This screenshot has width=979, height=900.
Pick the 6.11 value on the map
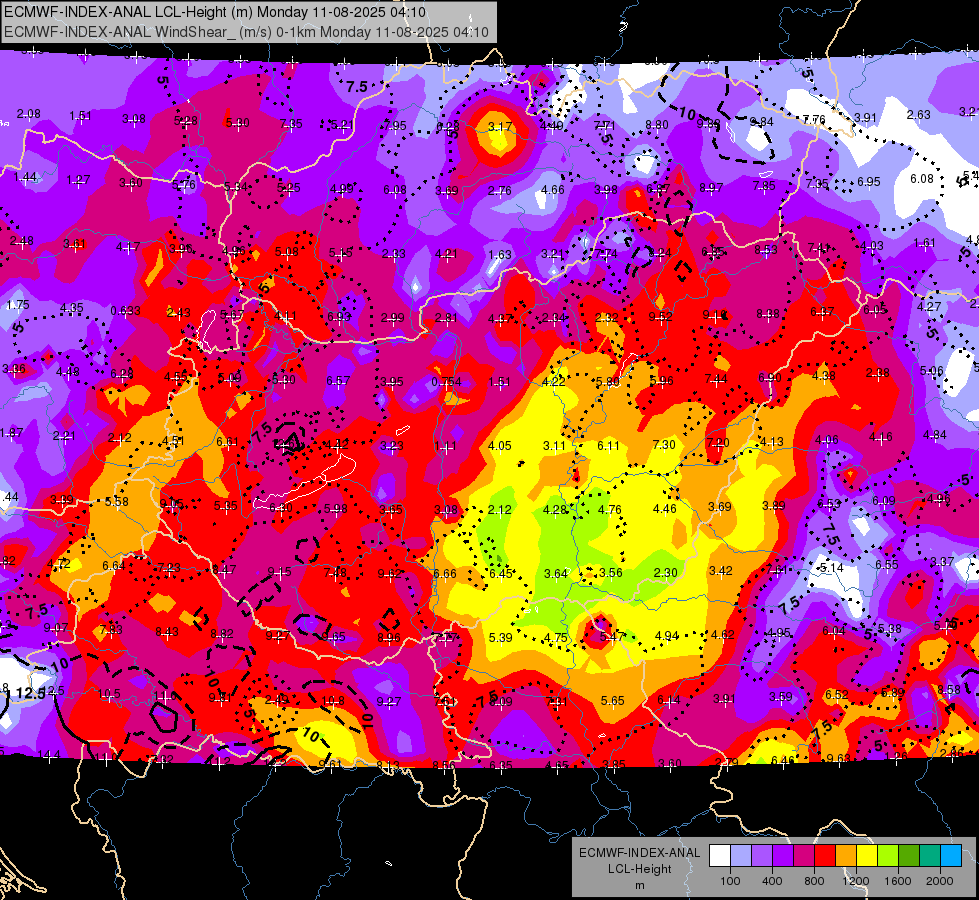point(608,445)
